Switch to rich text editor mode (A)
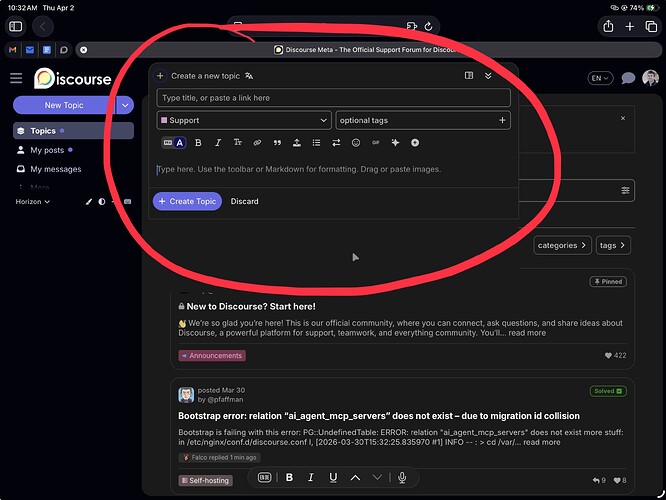 point(180,143)
